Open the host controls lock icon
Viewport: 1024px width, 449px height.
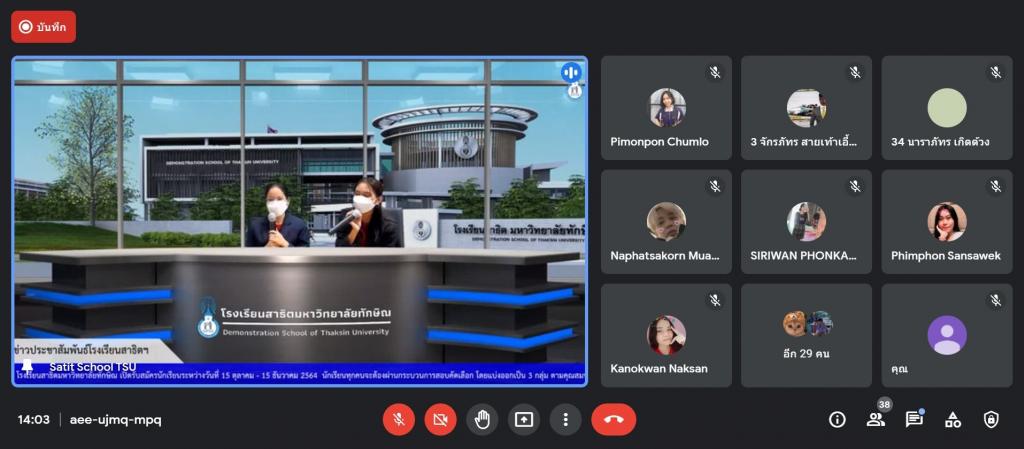[991, 420]
